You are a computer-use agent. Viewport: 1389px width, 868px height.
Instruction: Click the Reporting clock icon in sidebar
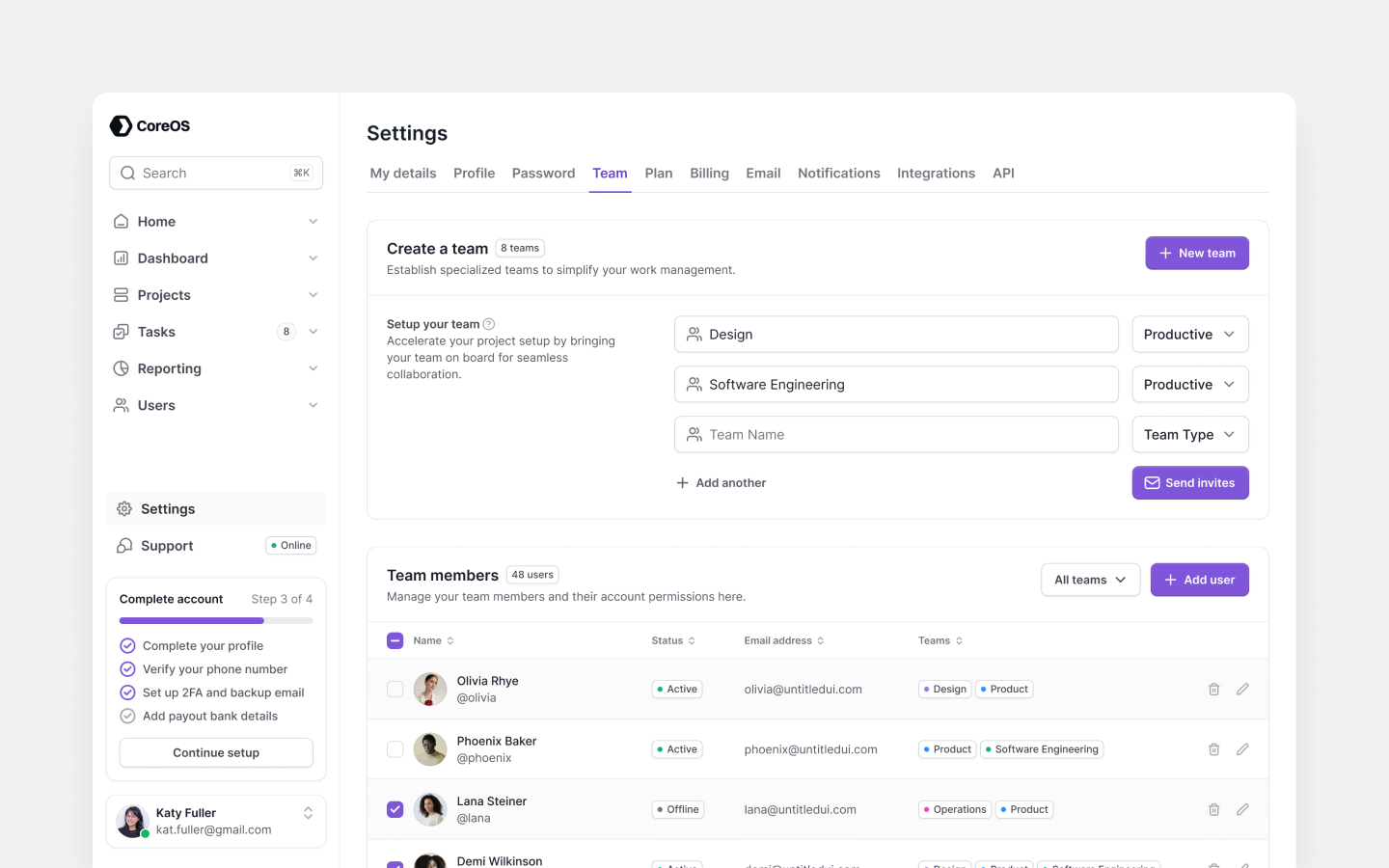pos(121,368)
